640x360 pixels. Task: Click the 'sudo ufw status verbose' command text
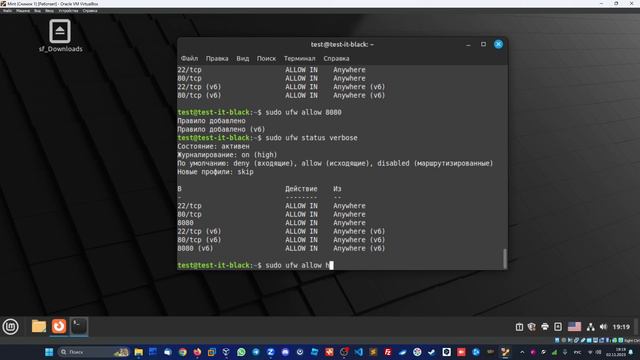click(x=311, y=138)
